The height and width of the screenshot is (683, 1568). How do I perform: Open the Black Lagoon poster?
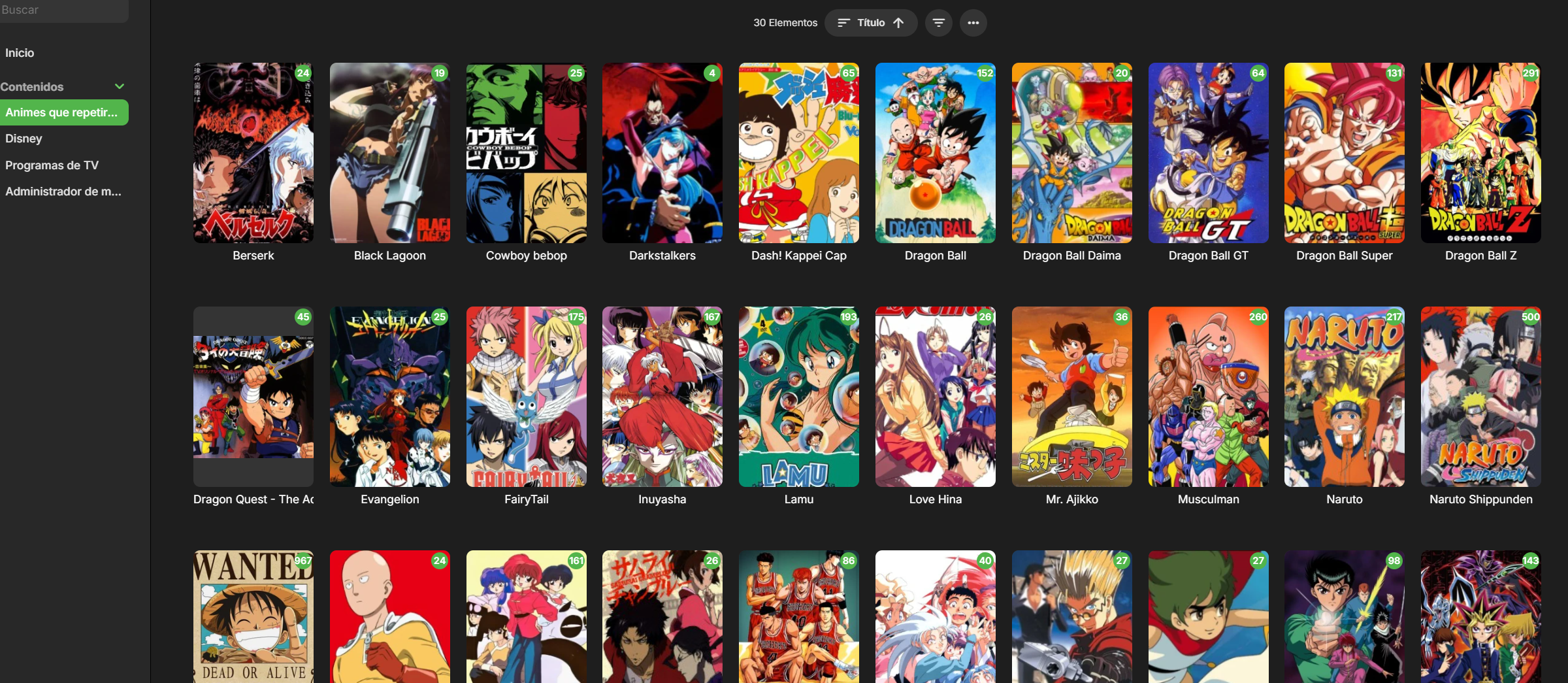point(390,153)
